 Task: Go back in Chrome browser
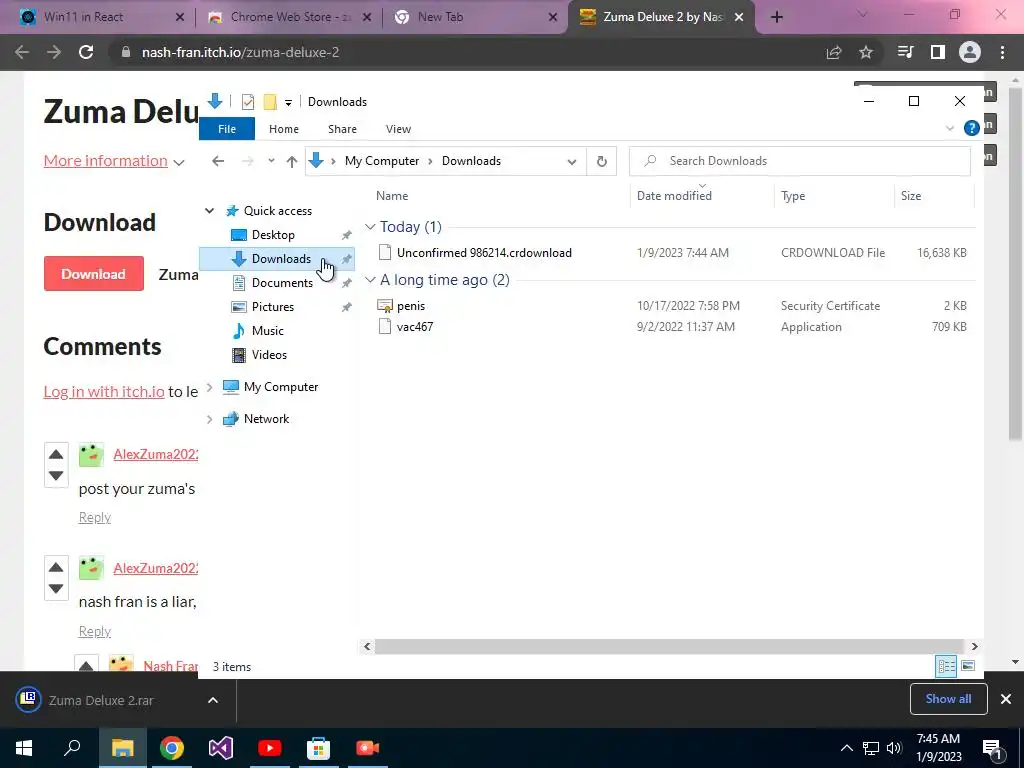[x=22, y=52]
